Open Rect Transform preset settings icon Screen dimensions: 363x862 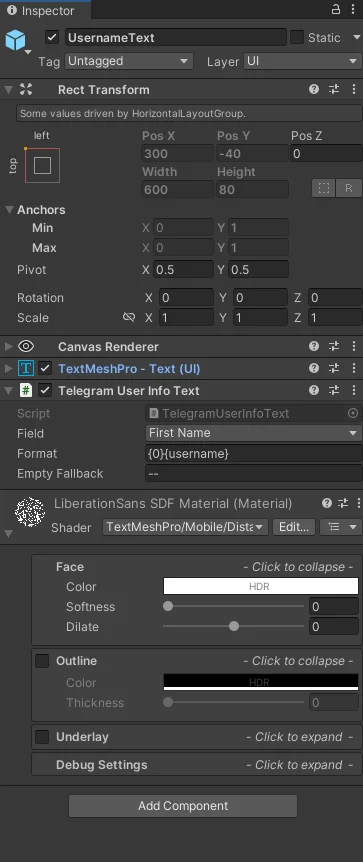point(334,89)
